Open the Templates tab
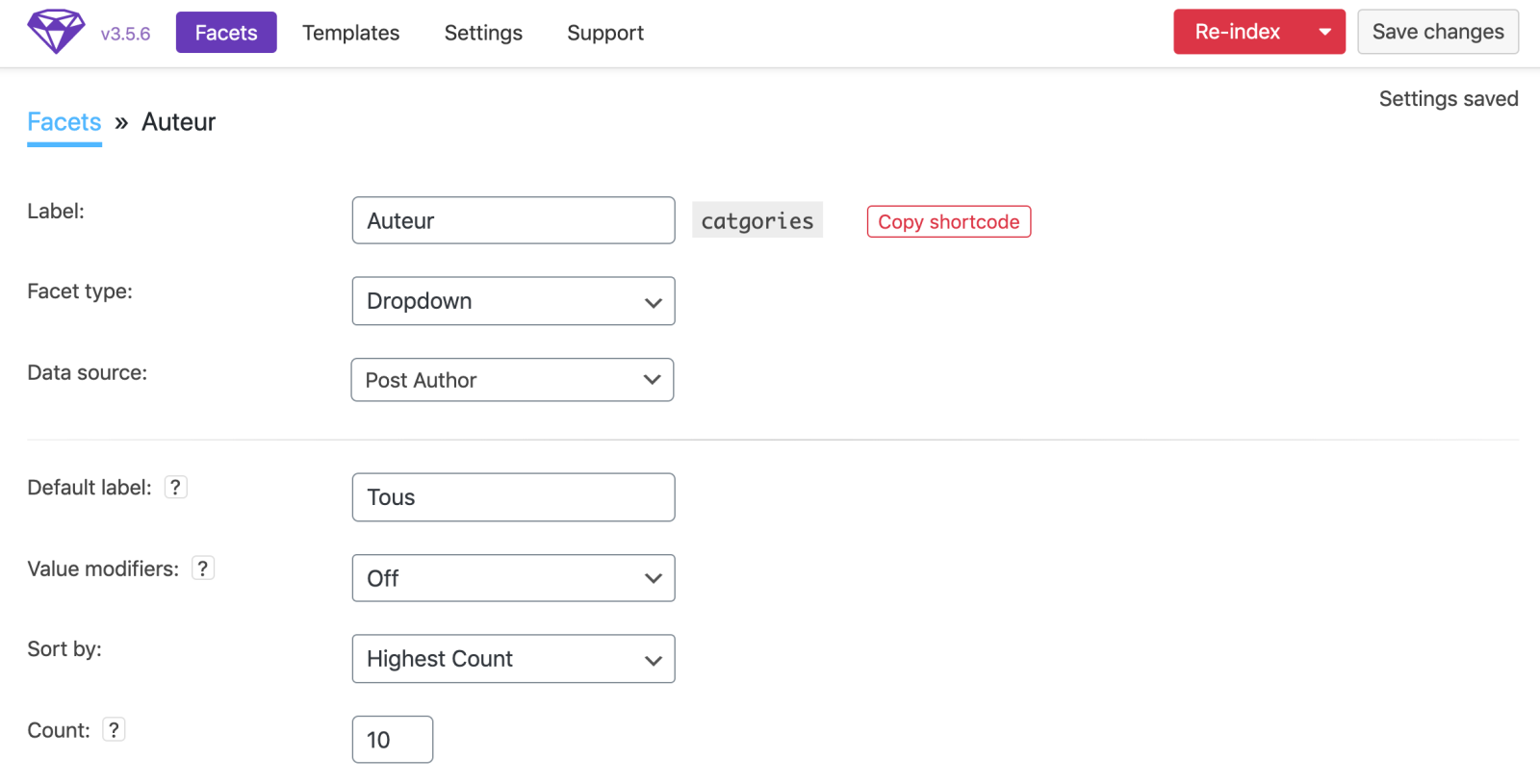The height and width of the screenshot is (784, 1540). 350,33
